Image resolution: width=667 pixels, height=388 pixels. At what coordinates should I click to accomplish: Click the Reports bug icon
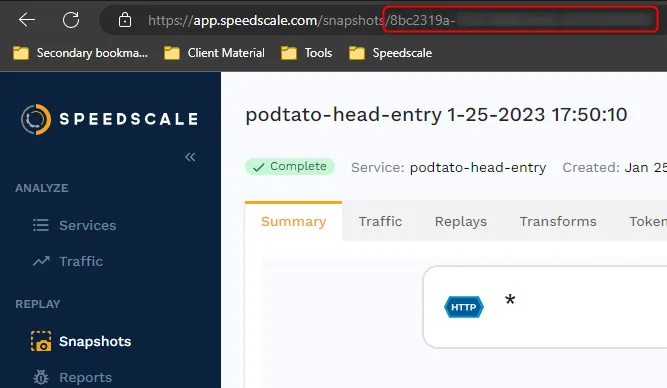pyautogui.click(x=41, y=377)
